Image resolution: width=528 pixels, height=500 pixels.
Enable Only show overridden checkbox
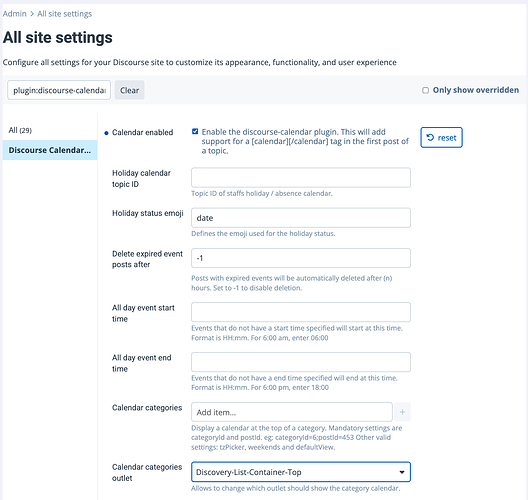pyautogui.click(x=426, y=90)
